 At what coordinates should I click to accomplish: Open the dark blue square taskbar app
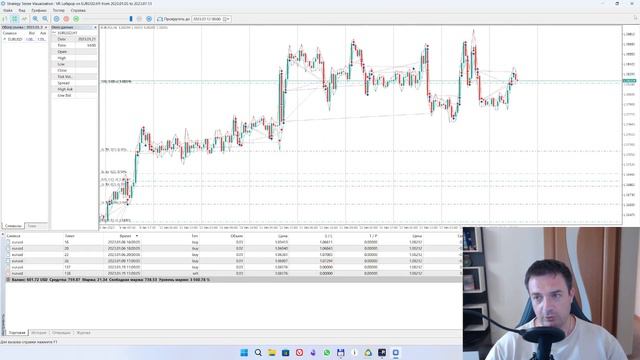coord(285,353)
